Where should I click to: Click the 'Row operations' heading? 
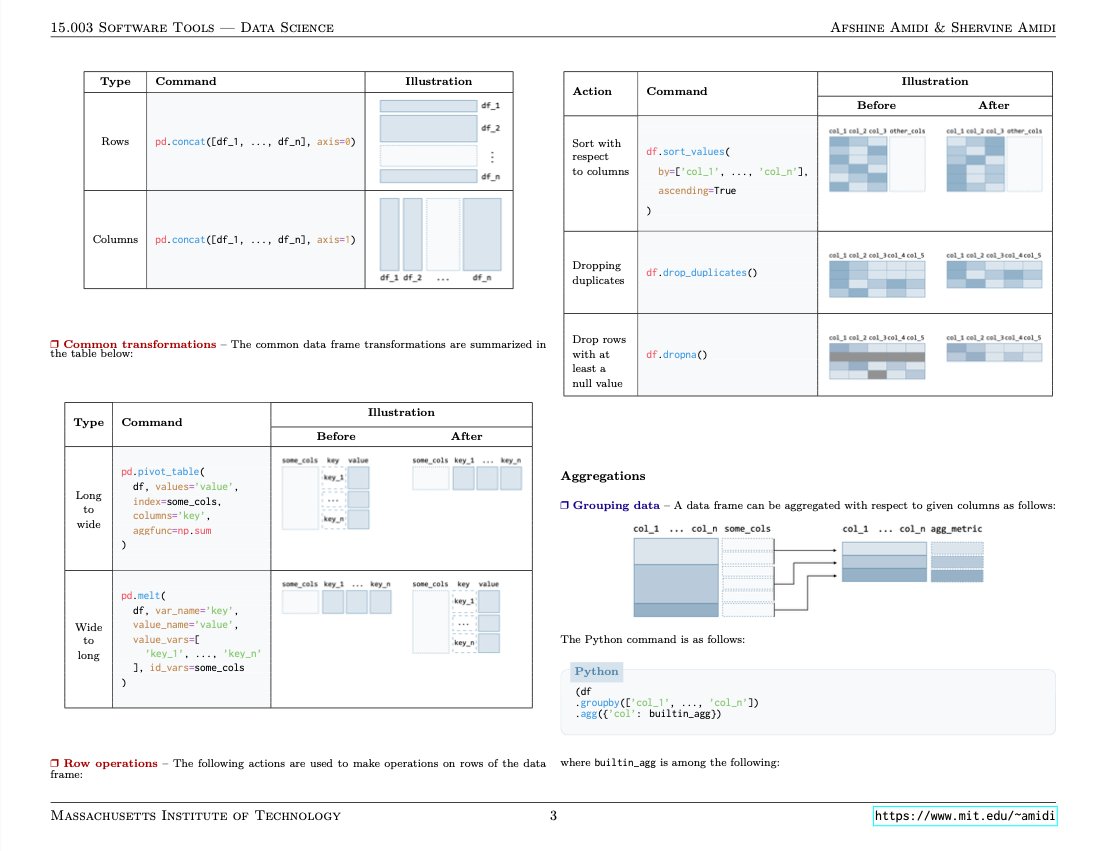(x=111, y=764)
